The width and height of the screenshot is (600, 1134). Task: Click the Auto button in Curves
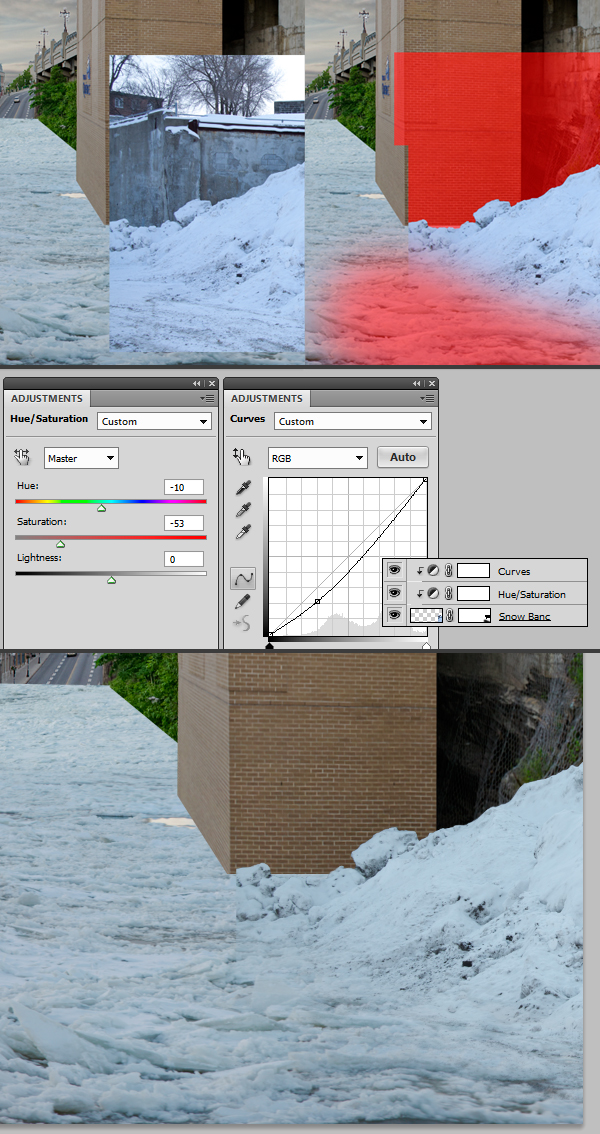pyautogui.click(x=403, y=457)
